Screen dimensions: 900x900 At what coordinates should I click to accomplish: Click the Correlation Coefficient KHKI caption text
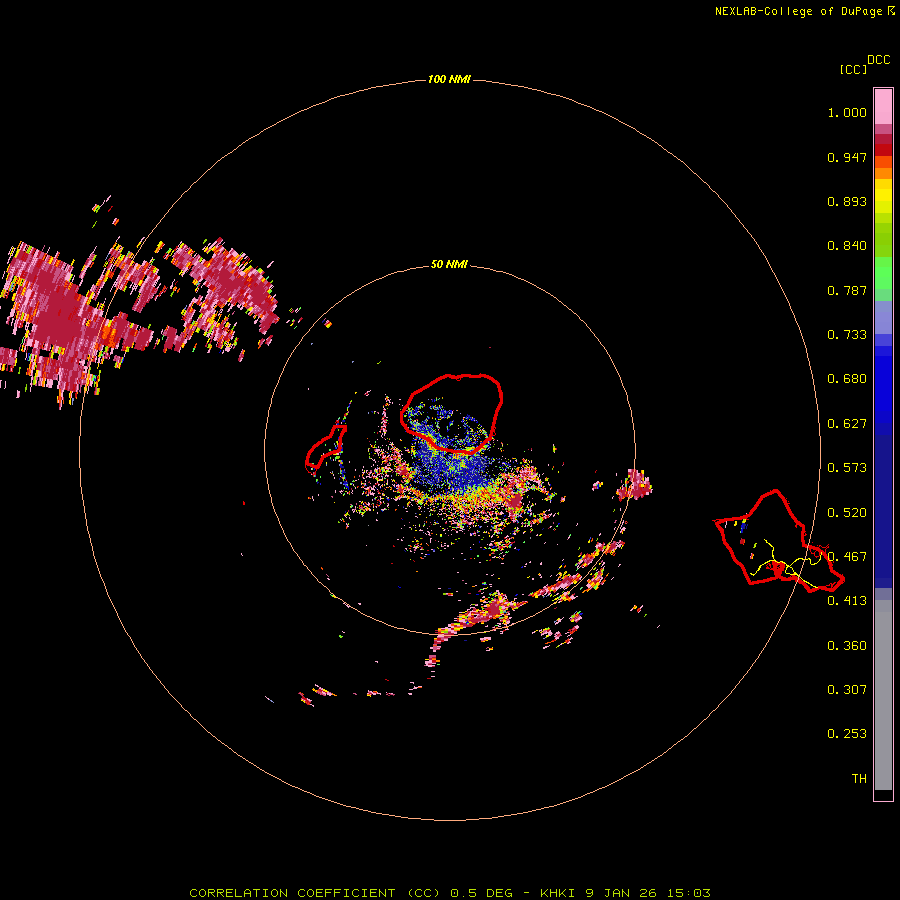pos(450,893)
